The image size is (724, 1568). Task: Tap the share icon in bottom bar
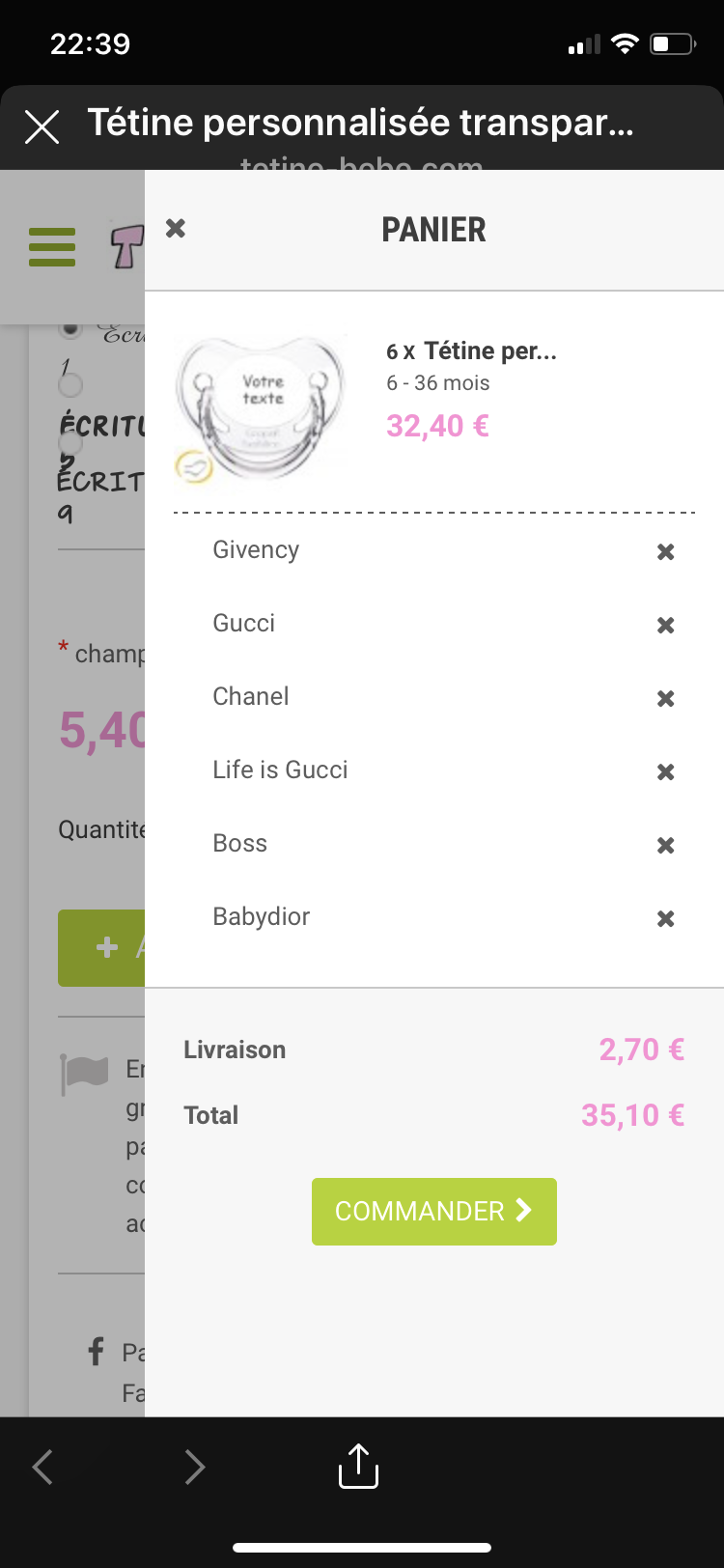click(x=358, y=1466)
